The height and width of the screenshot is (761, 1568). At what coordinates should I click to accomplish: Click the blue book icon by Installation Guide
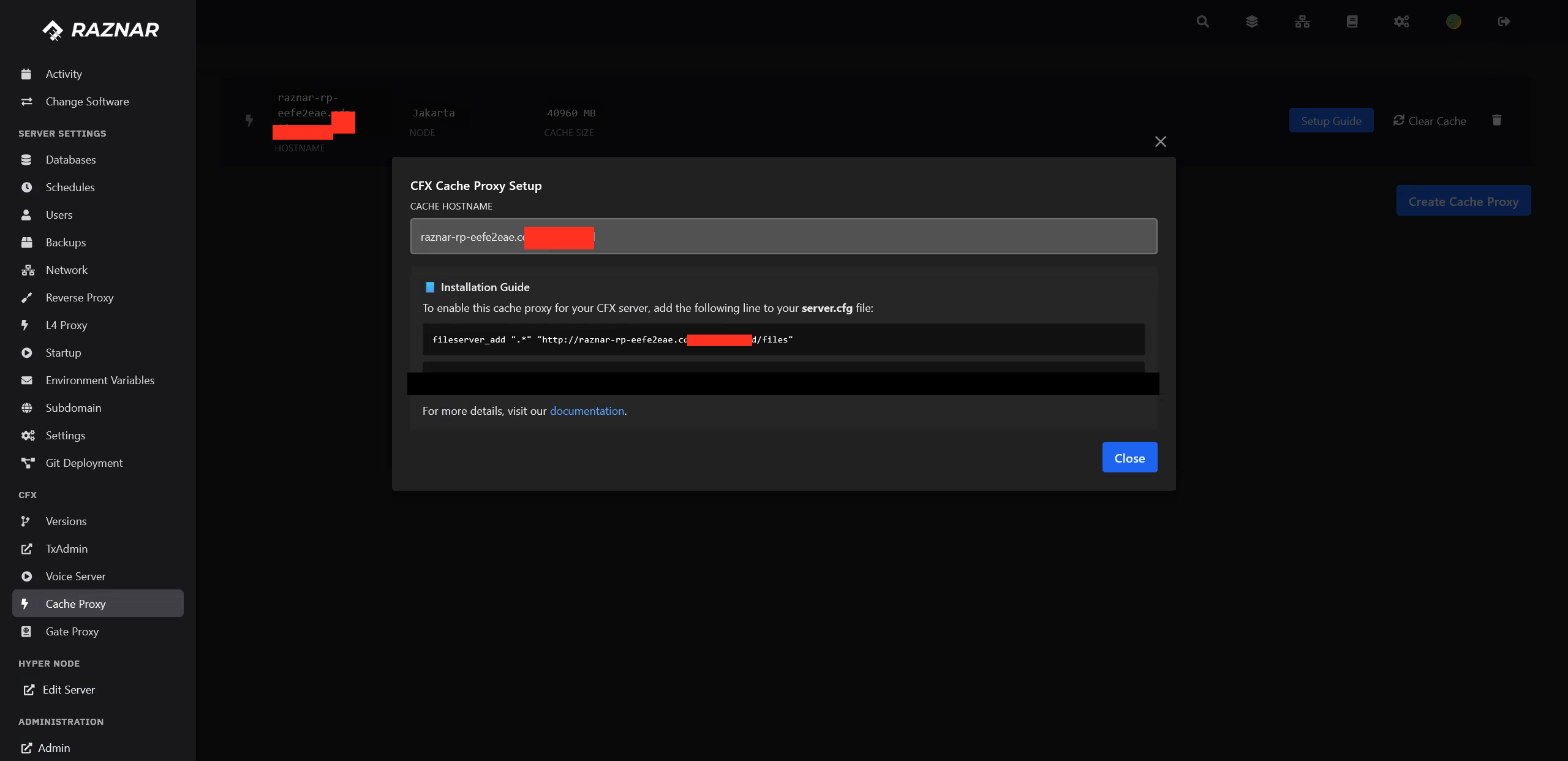coord(430,287)
